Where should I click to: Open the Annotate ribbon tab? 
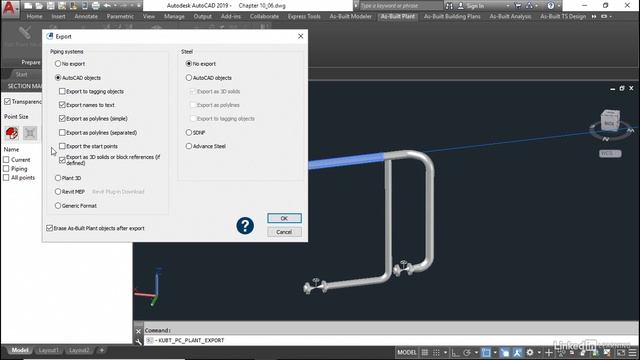tap(86, 16)
